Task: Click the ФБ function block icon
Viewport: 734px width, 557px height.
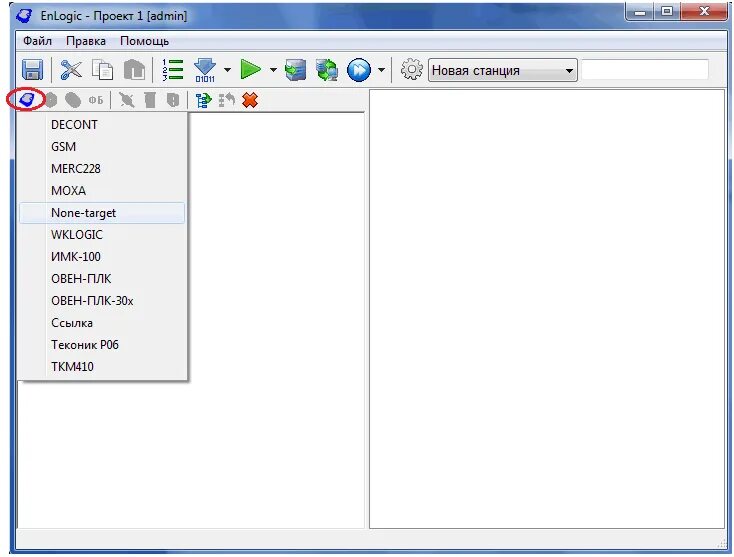Action: point(96,100)
